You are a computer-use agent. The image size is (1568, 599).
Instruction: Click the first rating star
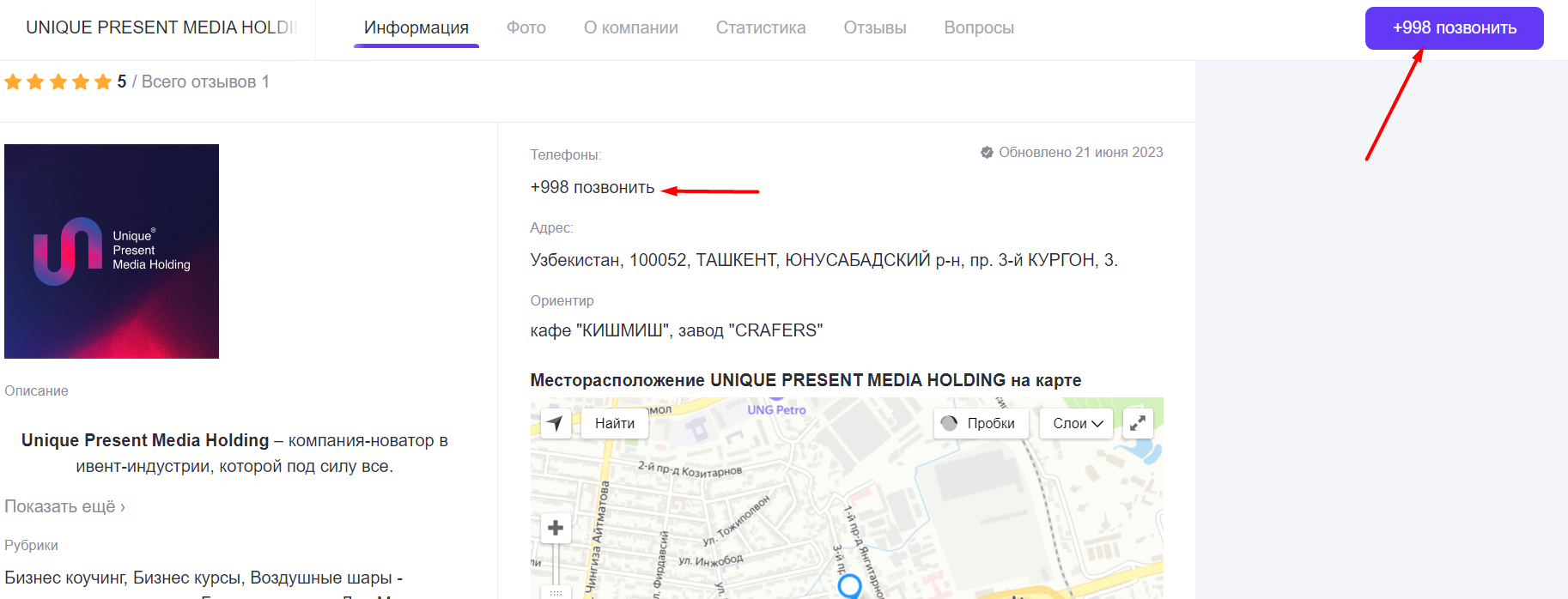click(x=13, y=82)
